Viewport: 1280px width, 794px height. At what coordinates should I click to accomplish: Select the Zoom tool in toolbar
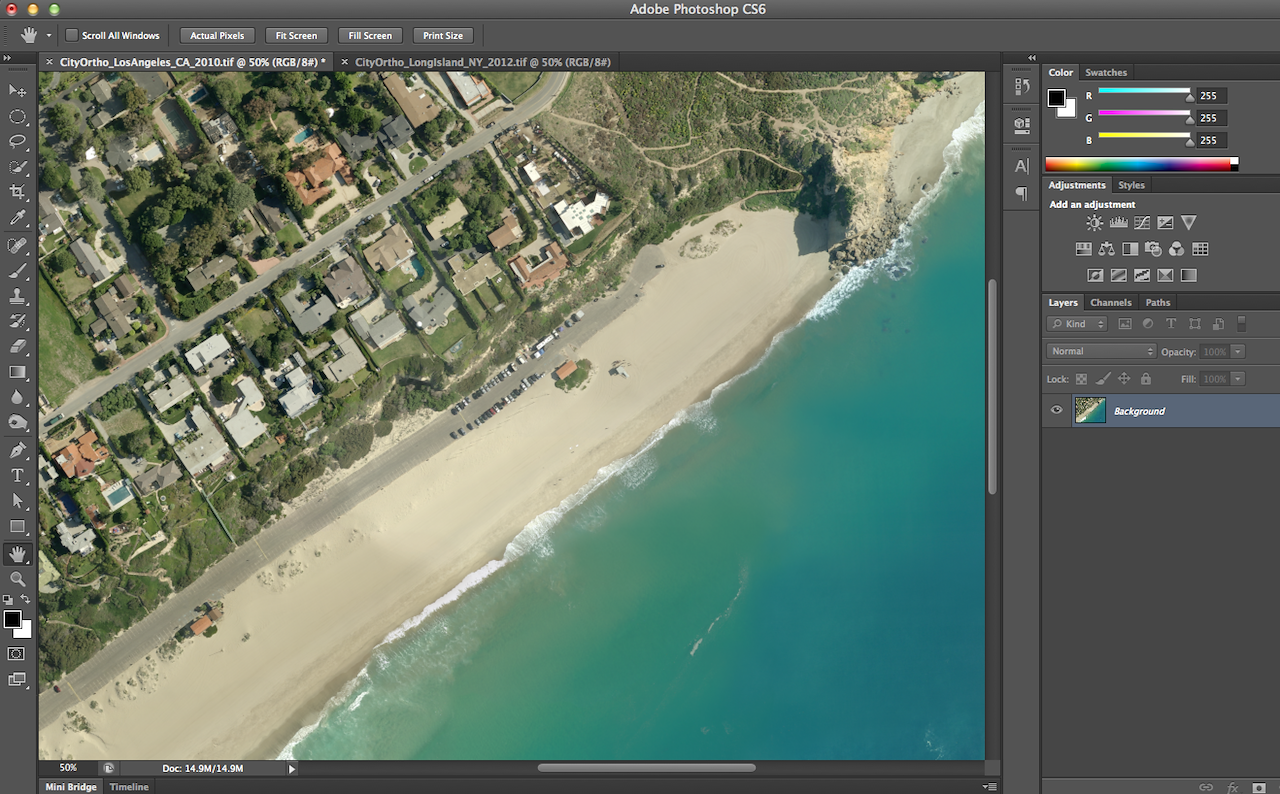coord(17,579)
